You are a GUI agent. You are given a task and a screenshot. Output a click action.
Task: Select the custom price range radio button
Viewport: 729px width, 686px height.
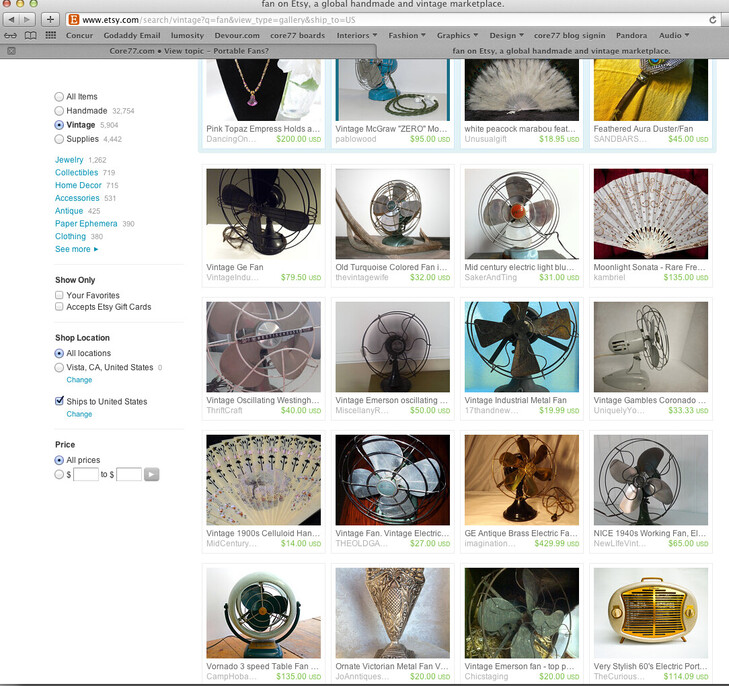(x=59, y=475)
